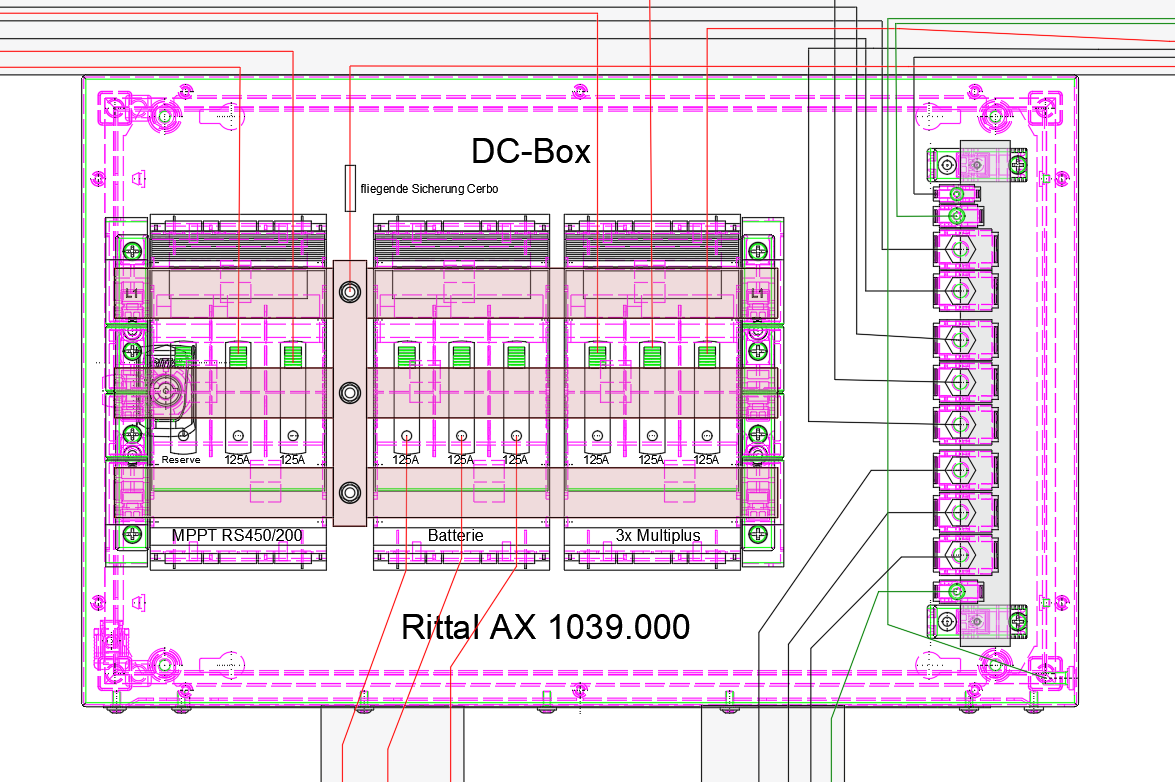
Task: Click the 'MPPT RS450/200' group label
Action: 237,536
